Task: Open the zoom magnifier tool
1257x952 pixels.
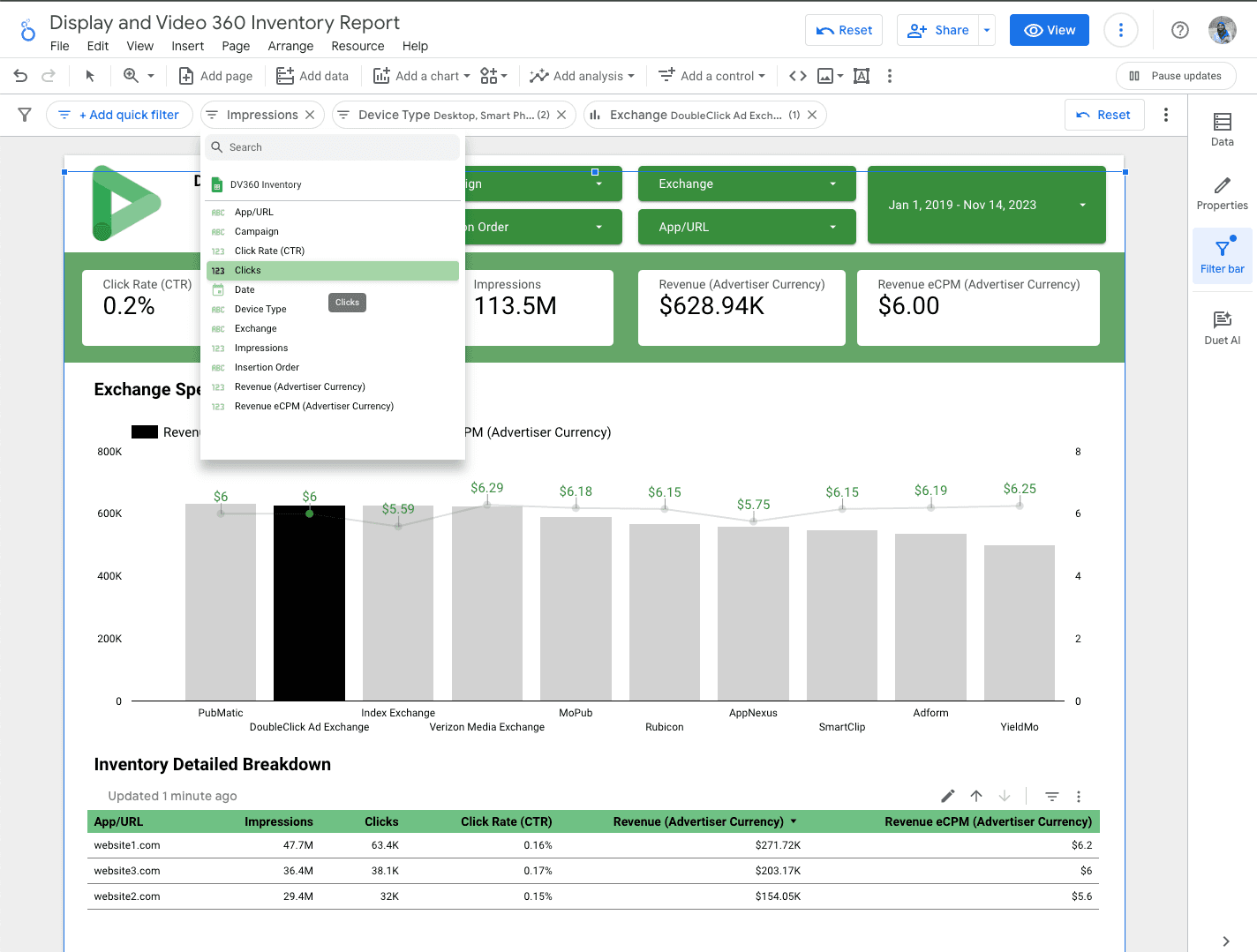Action: point(131,76)
